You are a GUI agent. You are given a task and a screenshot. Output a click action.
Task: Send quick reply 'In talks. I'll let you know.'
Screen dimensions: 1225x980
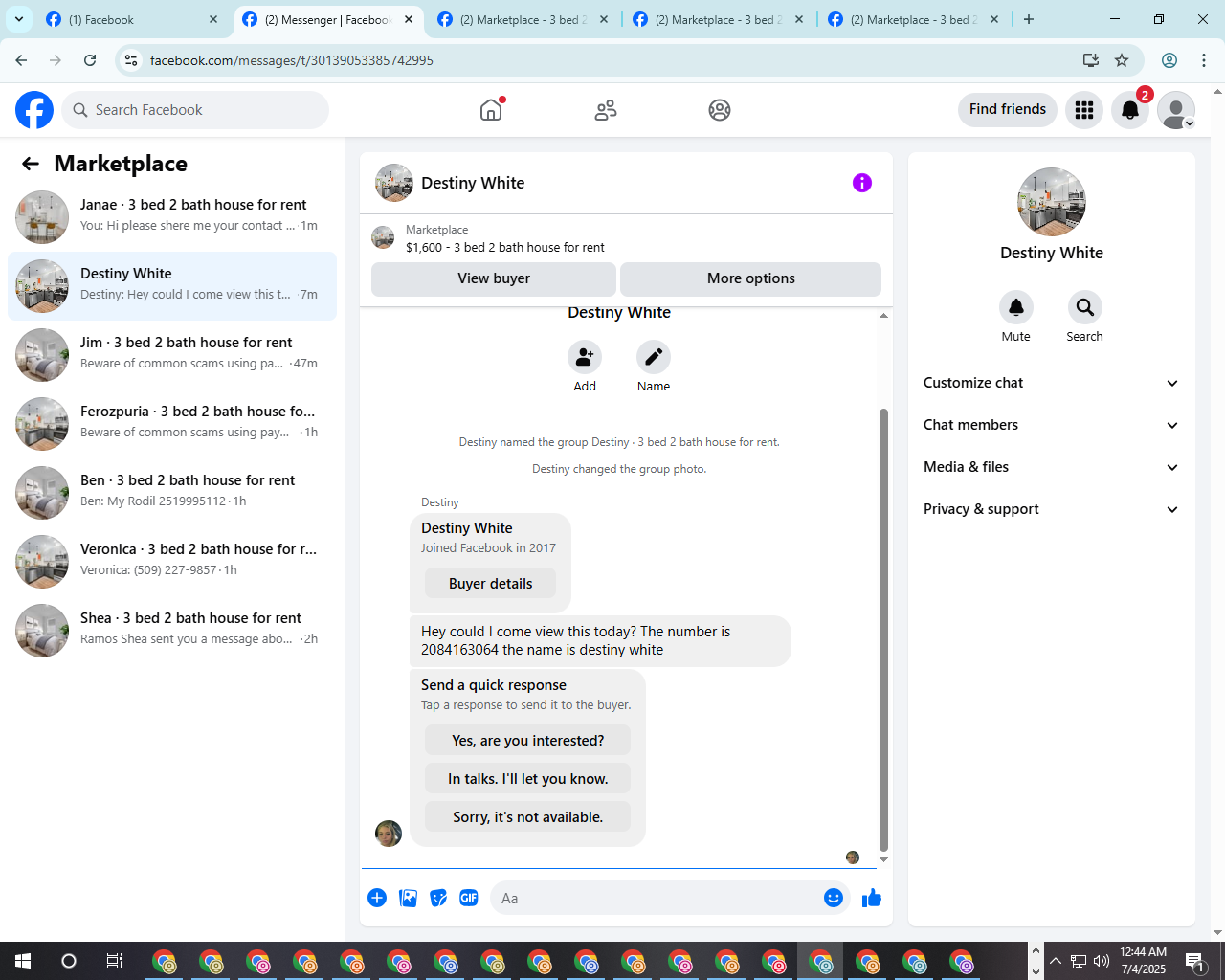pos(528,779)
